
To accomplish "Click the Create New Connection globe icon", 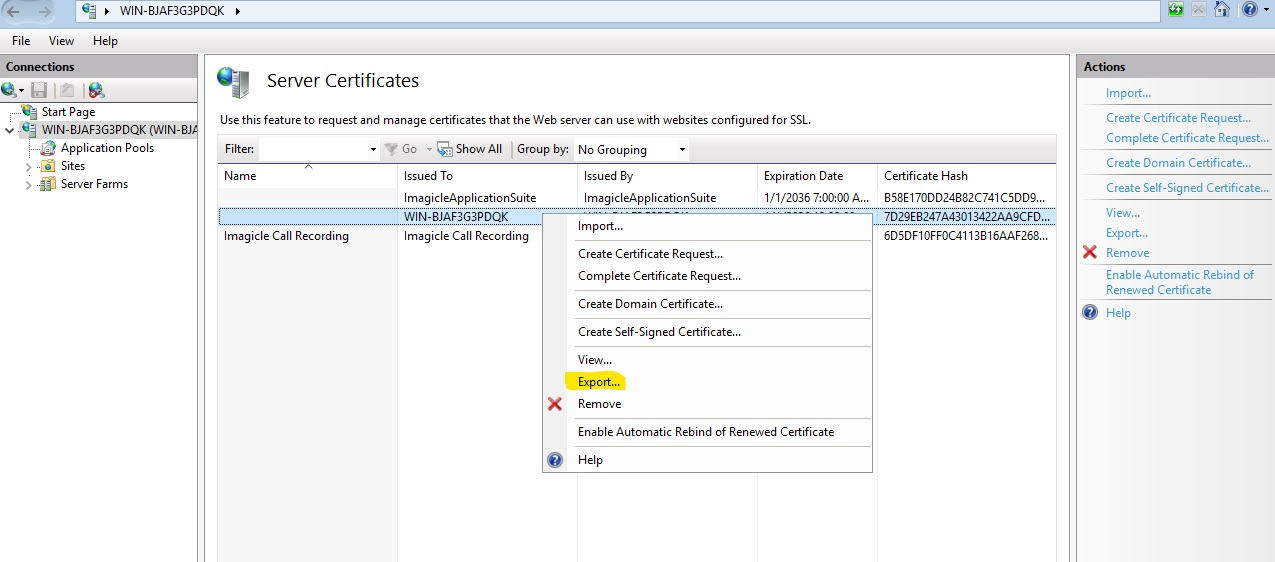I will [x=10, y=90].
